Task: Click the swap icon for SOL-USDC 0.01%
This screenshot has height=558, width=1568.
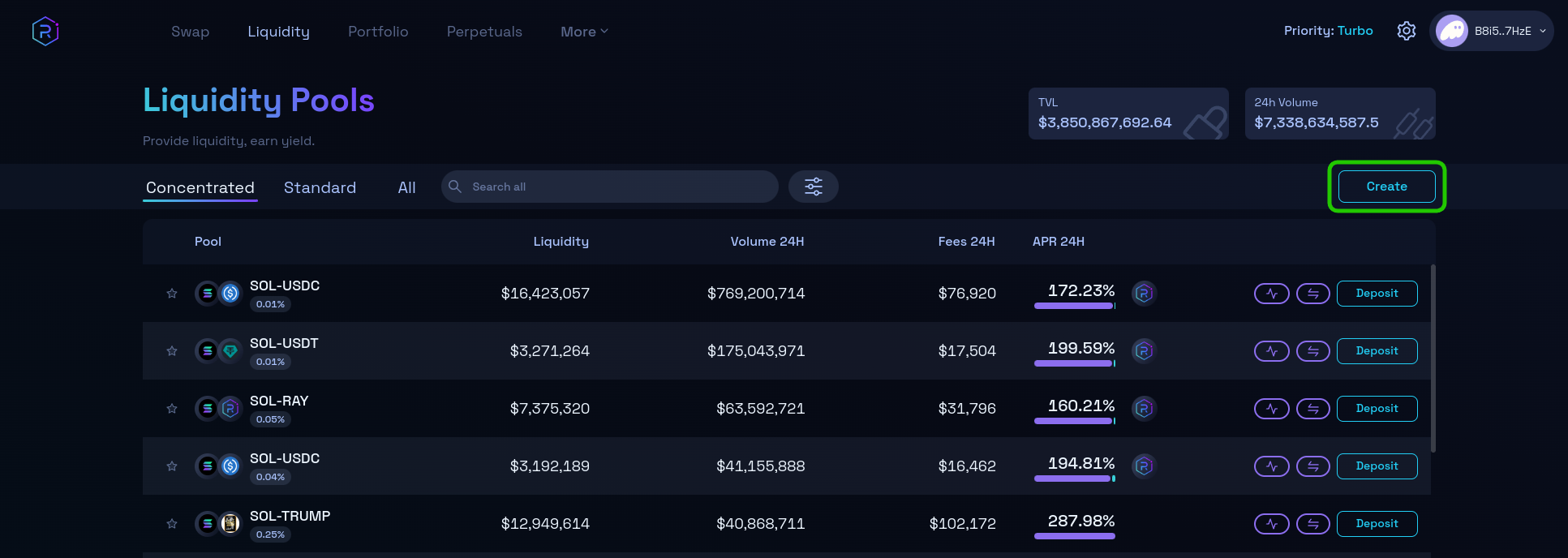Action: pos(1313,294)
